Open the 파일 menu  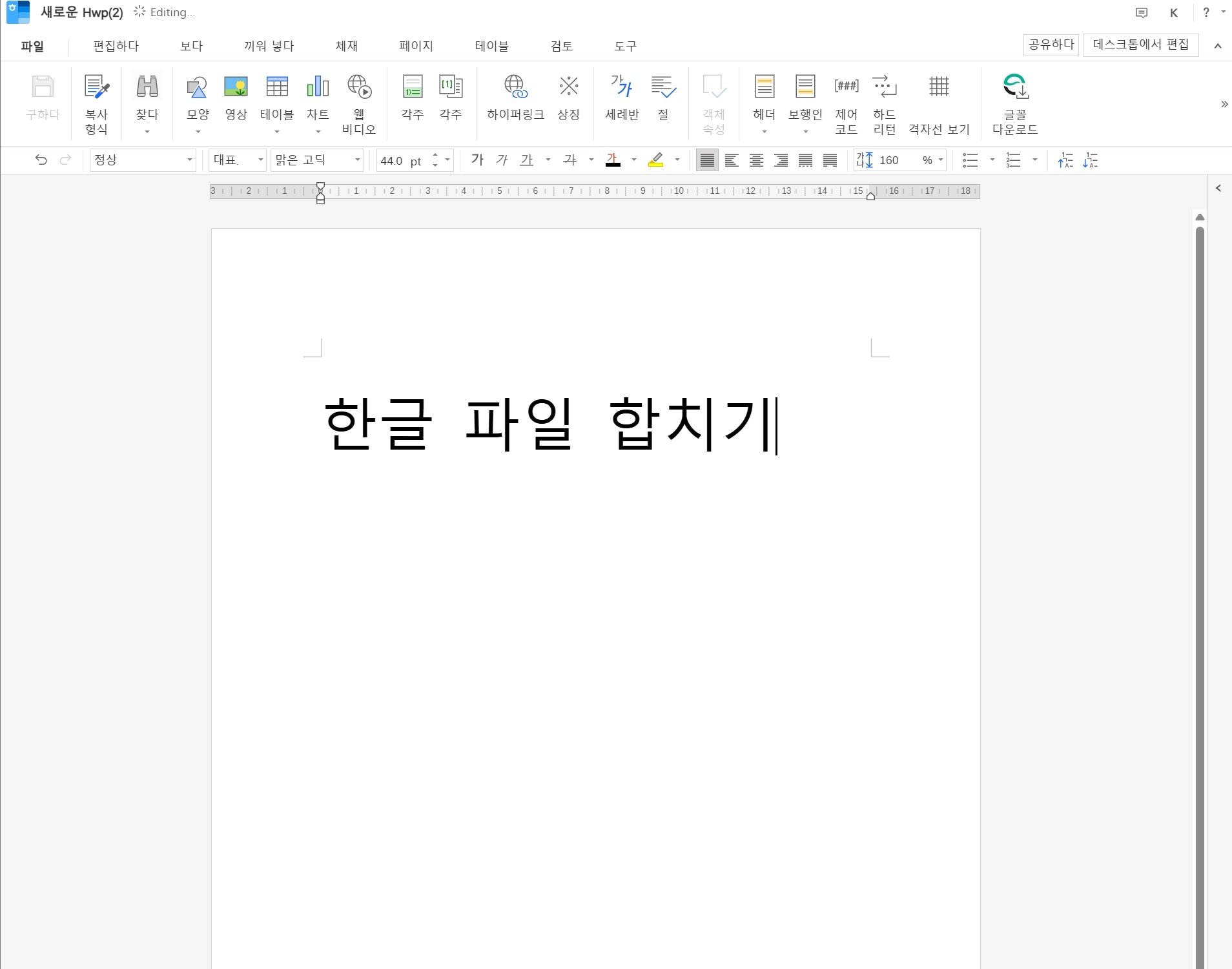[x=32, y=46]
